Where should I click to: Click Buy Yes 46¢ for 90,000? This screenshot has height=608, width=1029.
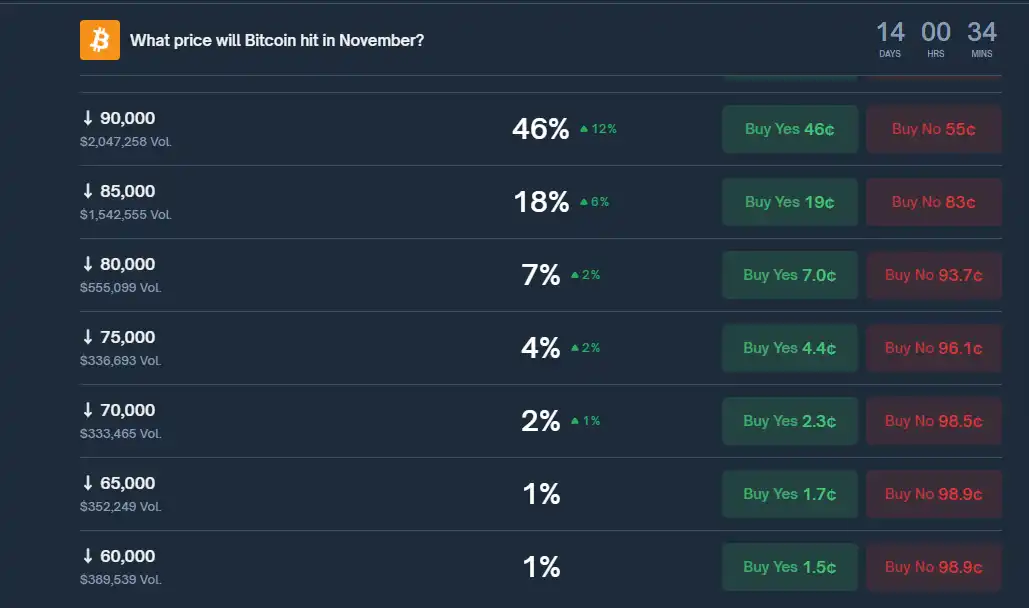[x=789, y=128]
